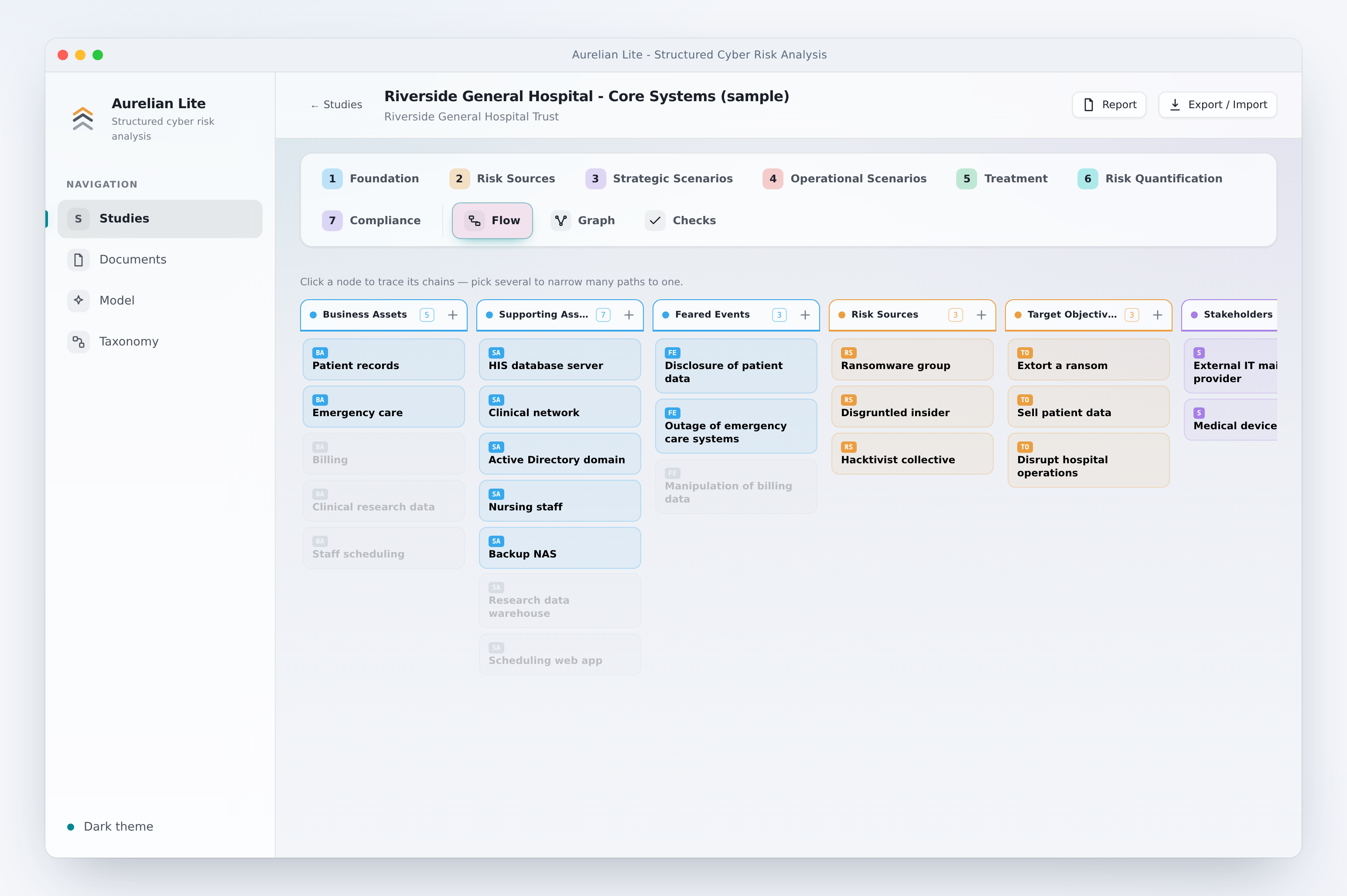Select Disrupt hospital operations node
The width and height of the screenshot is (1347, 896).
click(x=1089, y=461)
